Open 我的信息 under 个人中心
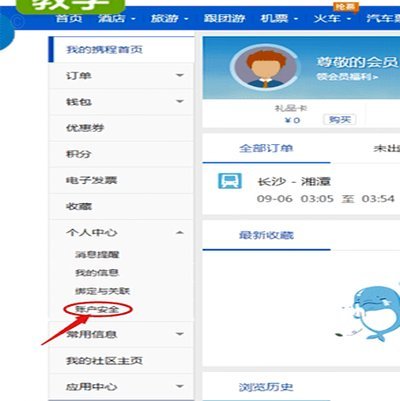 pos(97,273)
